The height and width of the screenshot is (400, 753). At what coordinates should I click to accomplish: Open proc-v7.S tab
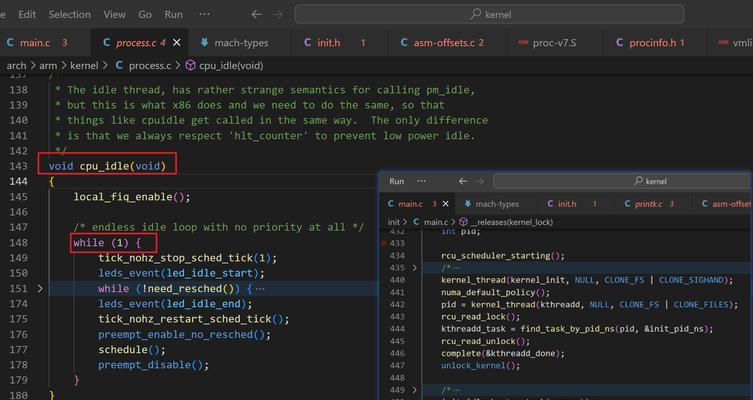554,43
